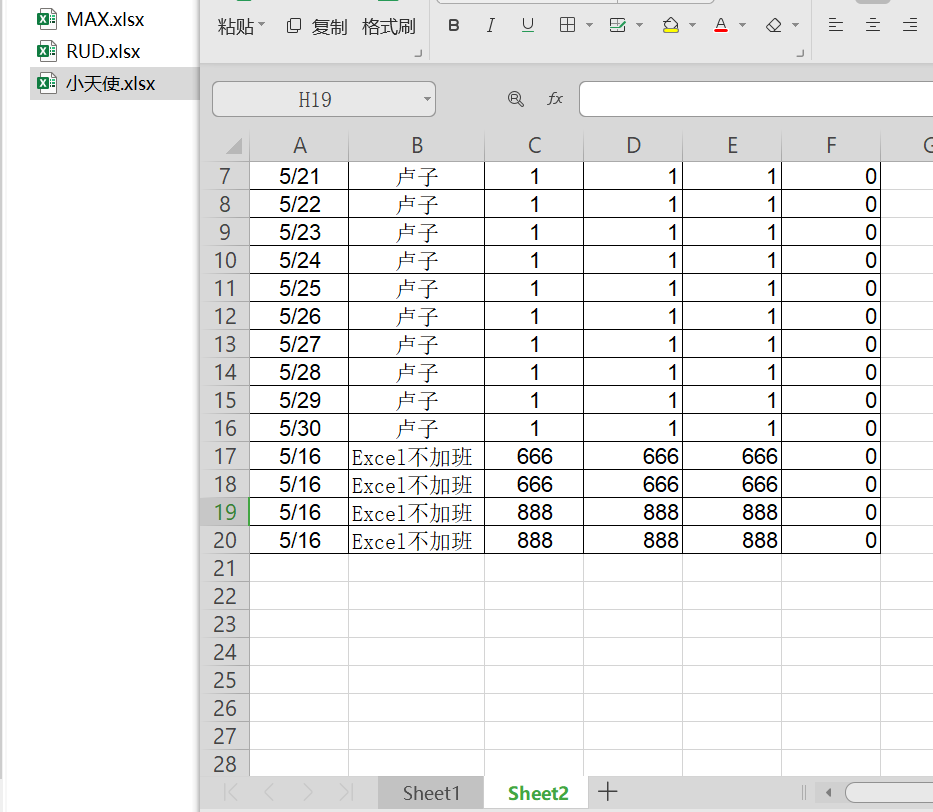
Task: Click cell C18 value 666
Action: point(534,484)
